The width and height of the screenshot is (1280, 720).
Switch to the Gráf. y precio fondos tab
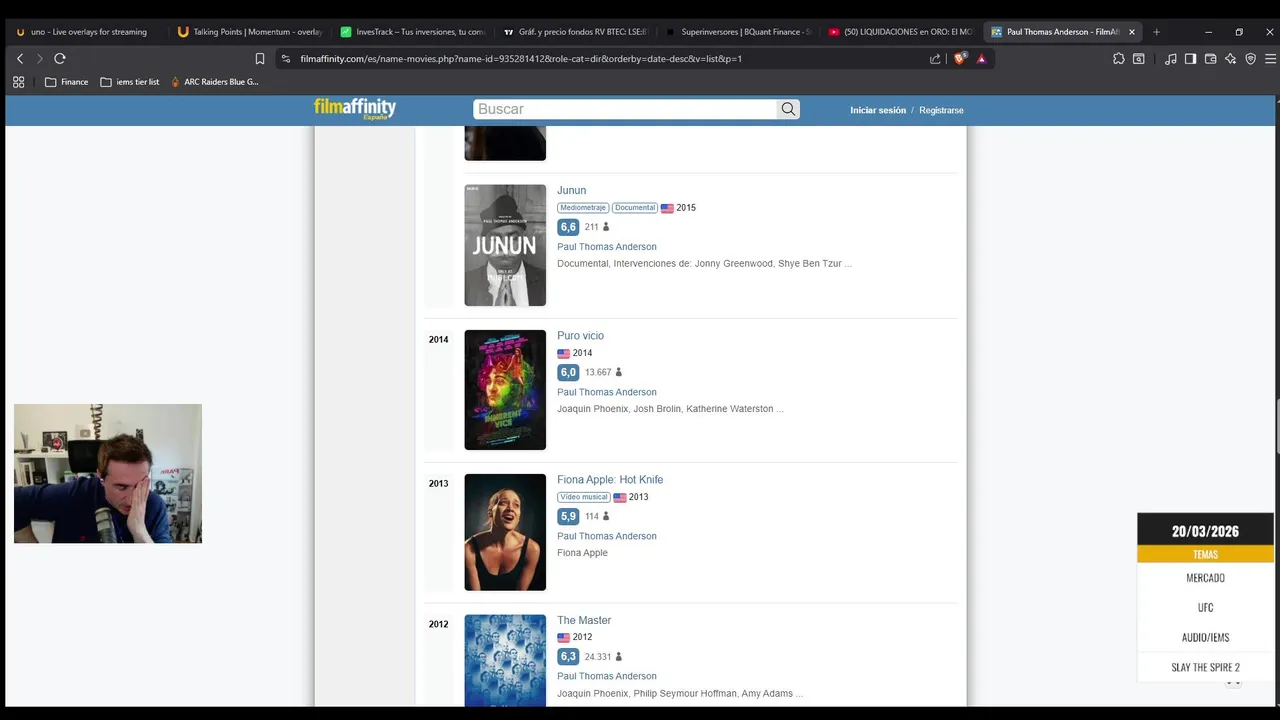coord(575,32)
